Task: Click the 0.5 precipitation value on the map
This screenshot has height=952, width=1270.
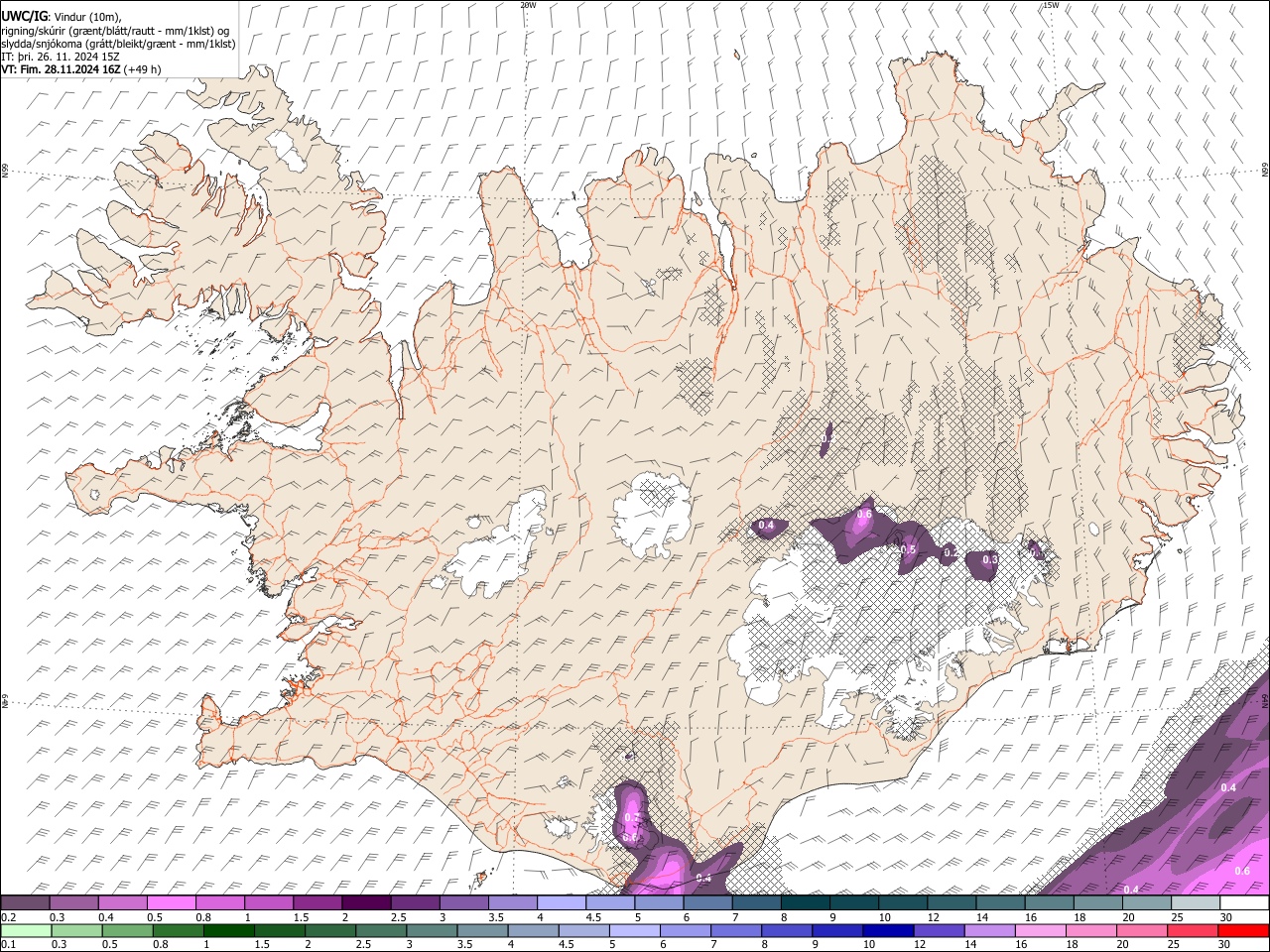Action: click(x=908, y=550)
